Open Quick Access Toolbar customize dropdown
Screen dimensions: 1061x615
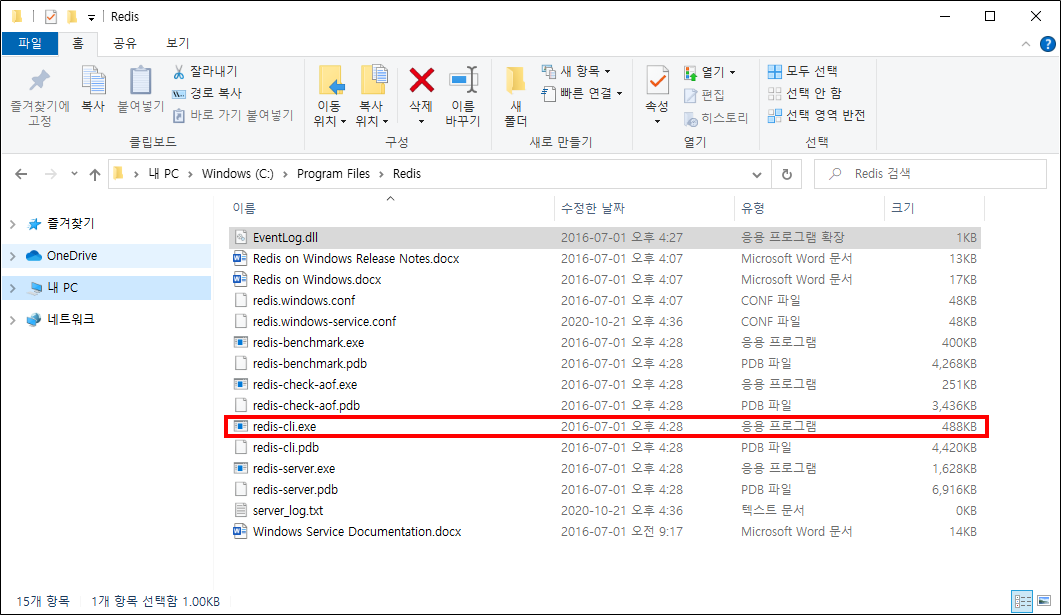click(x=91, y=17)
